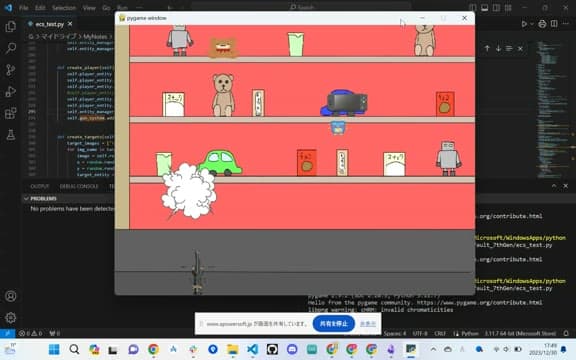Click the green car in the pygame window
Viewport: 576px width, 360px height.
[x=220, y=163]
